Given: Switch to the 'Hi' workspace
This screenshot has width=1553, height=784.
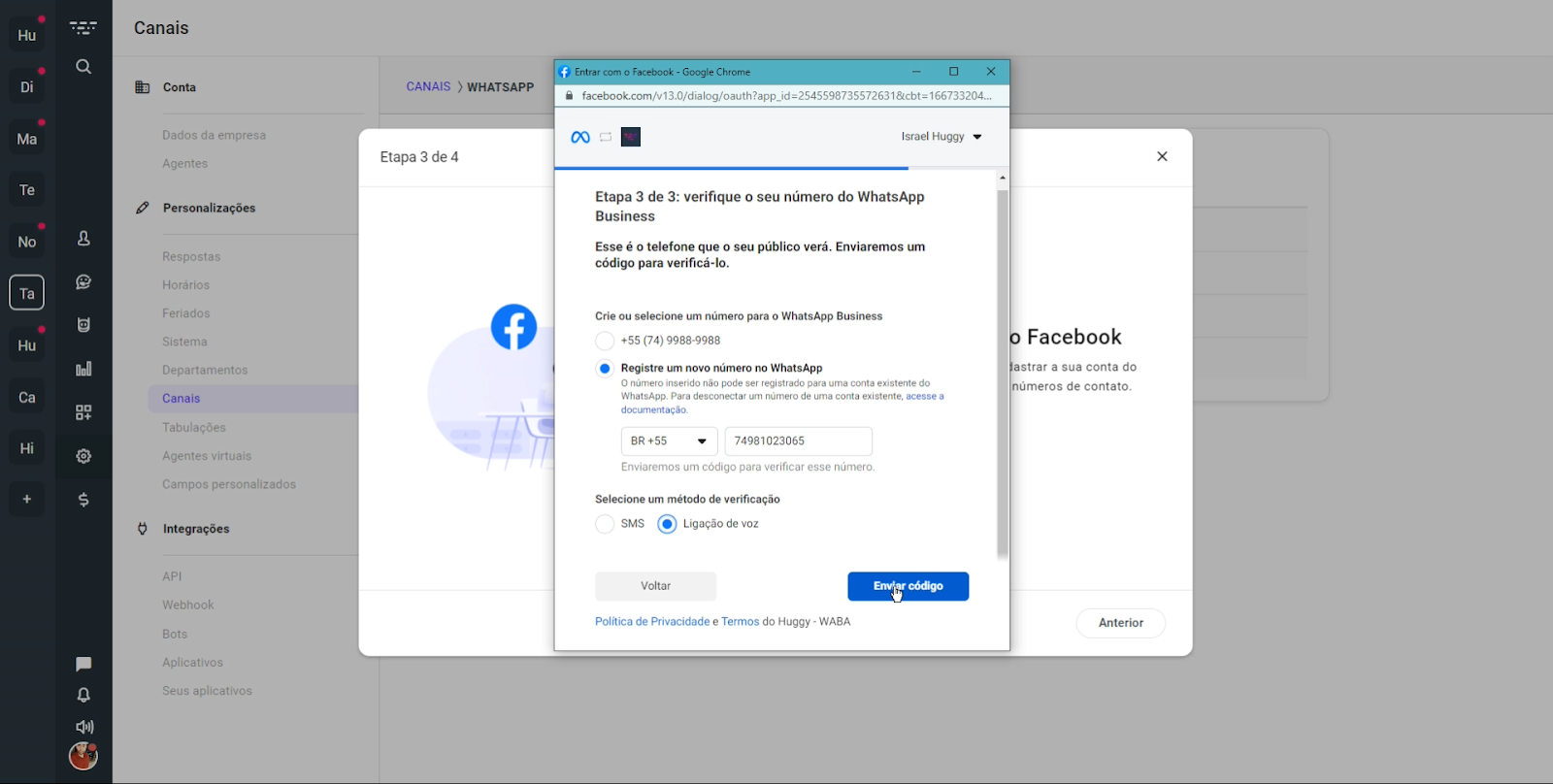Looking at the screenshot, I should coord(27,448).
